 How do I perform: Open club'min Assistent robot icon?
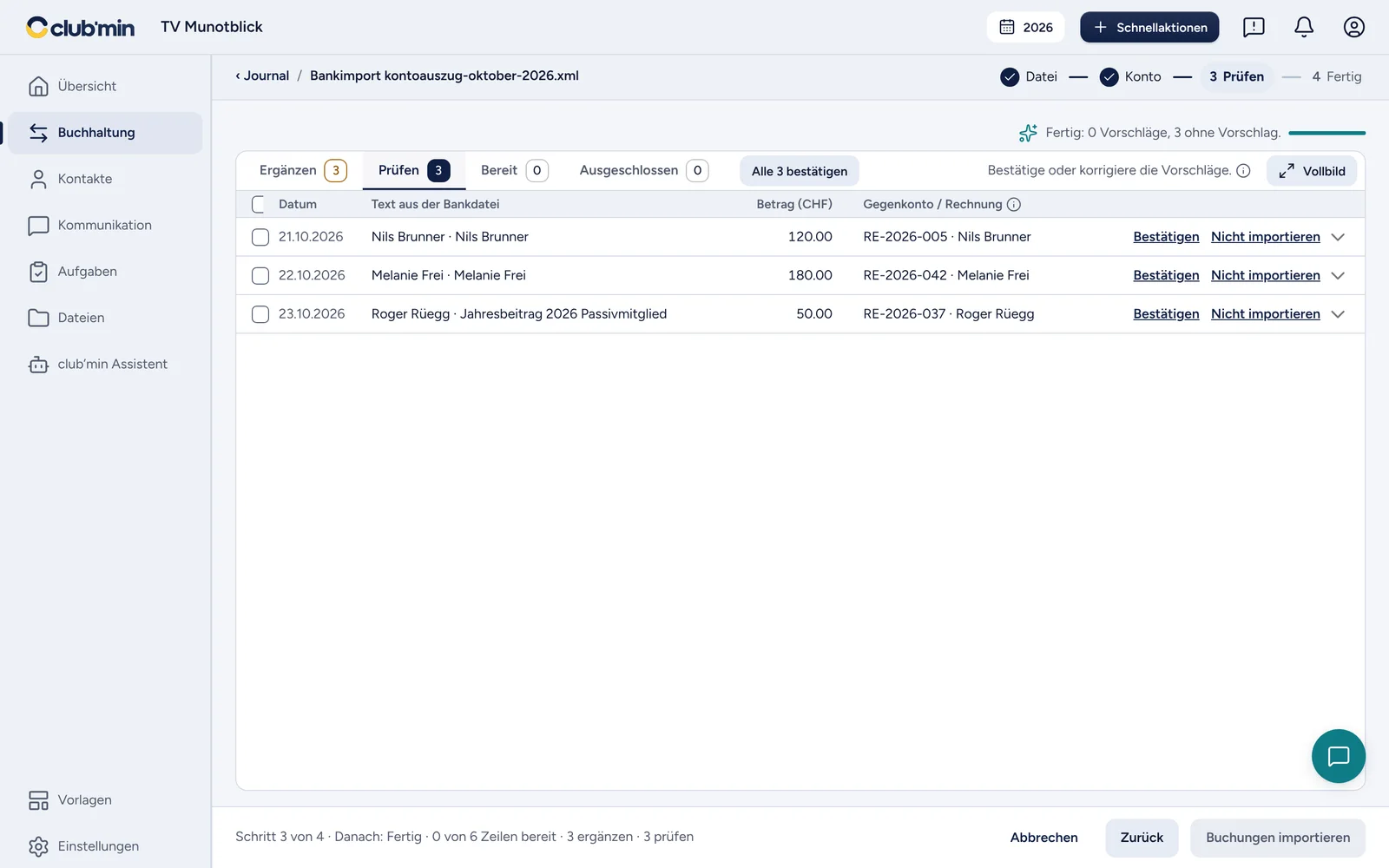pyautogui.click(x=38, y=365)
